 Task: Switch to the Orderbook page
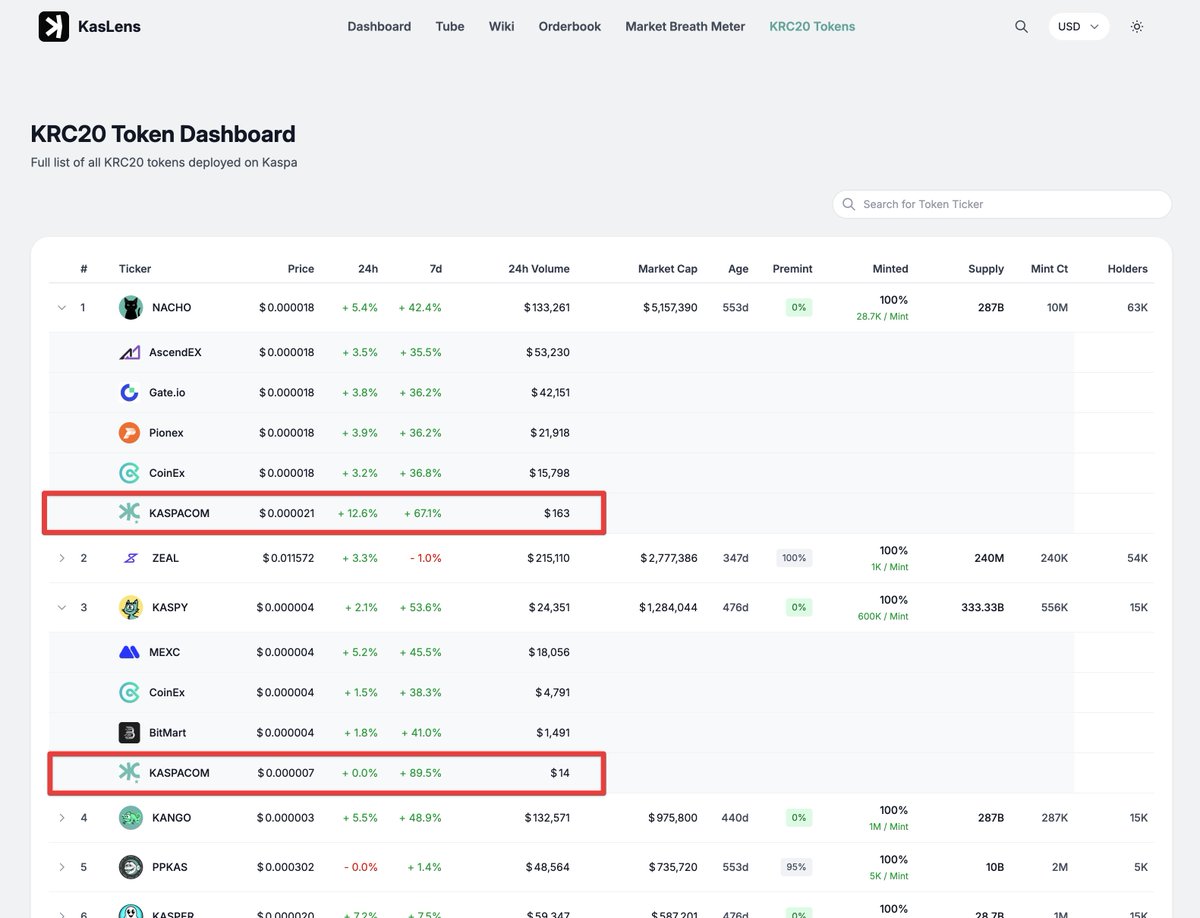tap(569, 26)
